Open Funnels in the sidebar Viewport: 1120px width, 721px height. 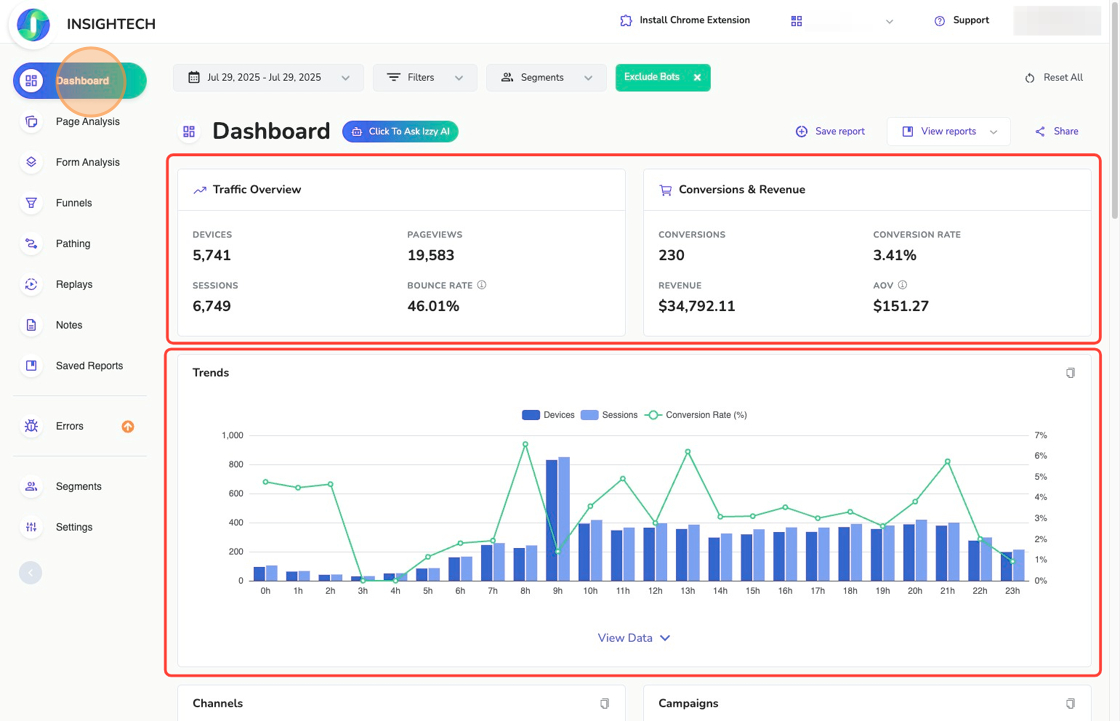73,203
